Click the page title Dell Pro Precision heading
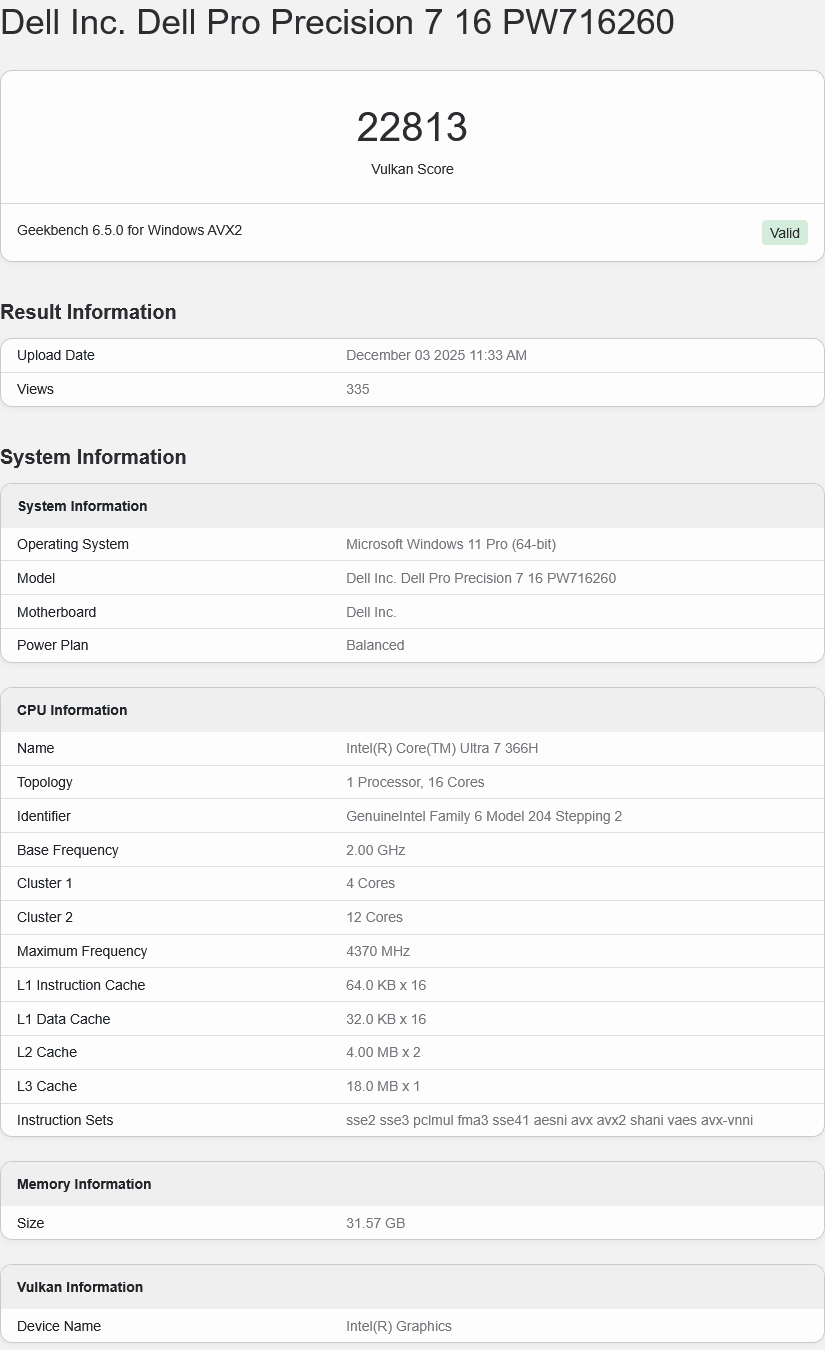The height and width of the screenshot is (1350, 825). (x=337, y=22)
